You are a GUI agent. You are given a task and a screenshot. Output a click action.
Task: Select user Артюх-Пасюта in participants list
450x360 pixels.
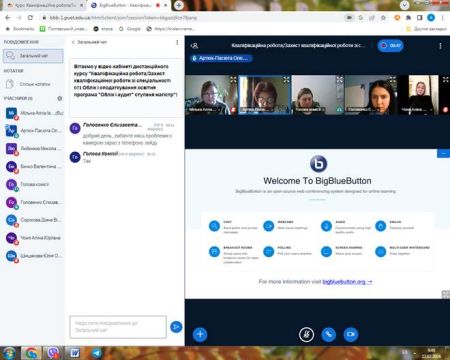[33, 131]
